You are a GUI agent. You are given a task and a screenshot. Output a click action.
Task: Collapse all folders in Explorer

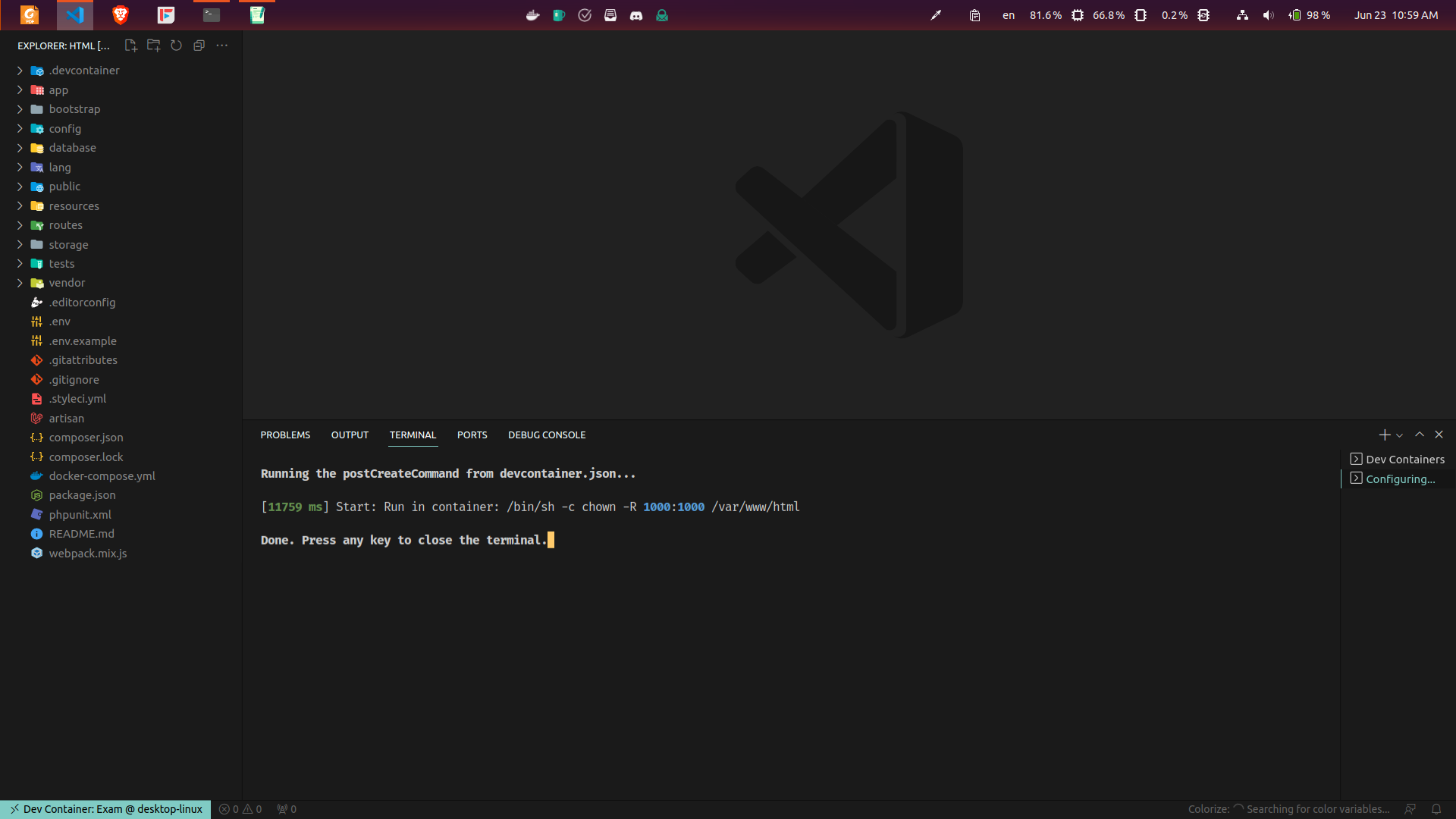point(199,45)
